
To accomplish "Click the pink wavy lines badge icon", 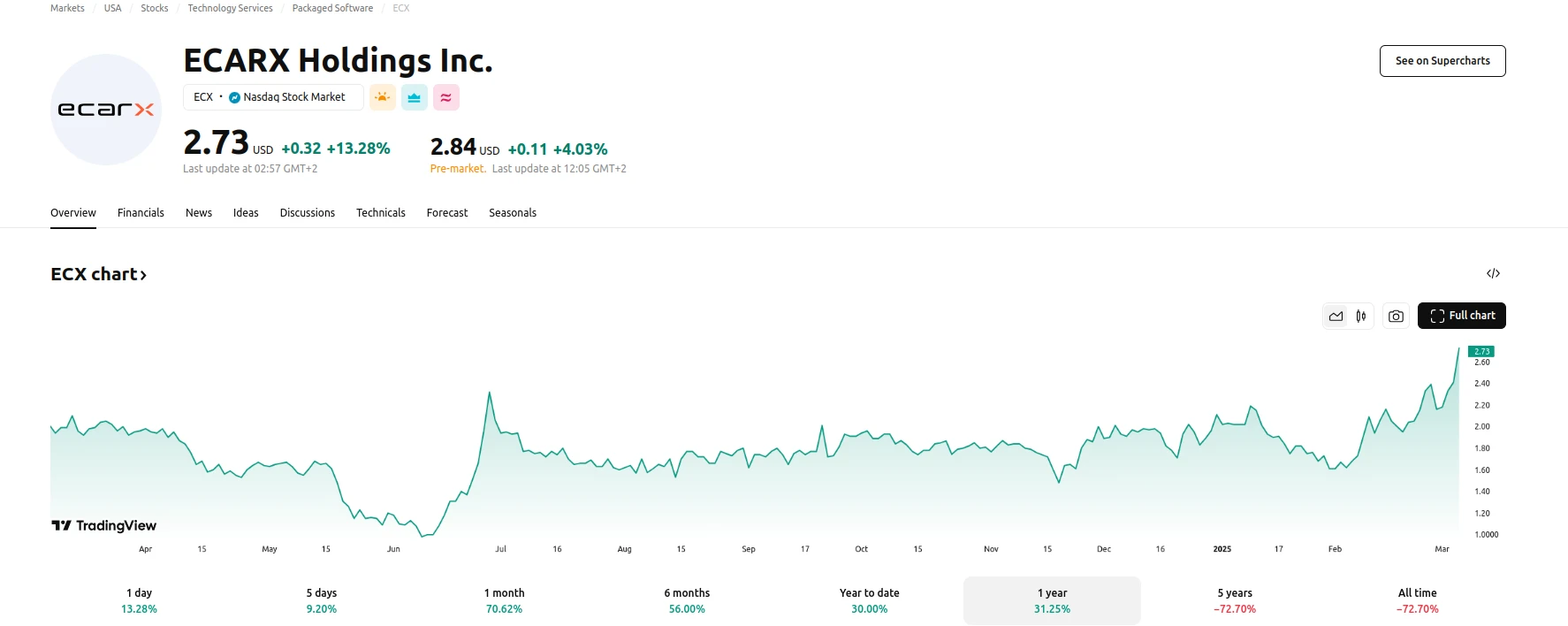I will pyautogui.click(x=445, y=97).
